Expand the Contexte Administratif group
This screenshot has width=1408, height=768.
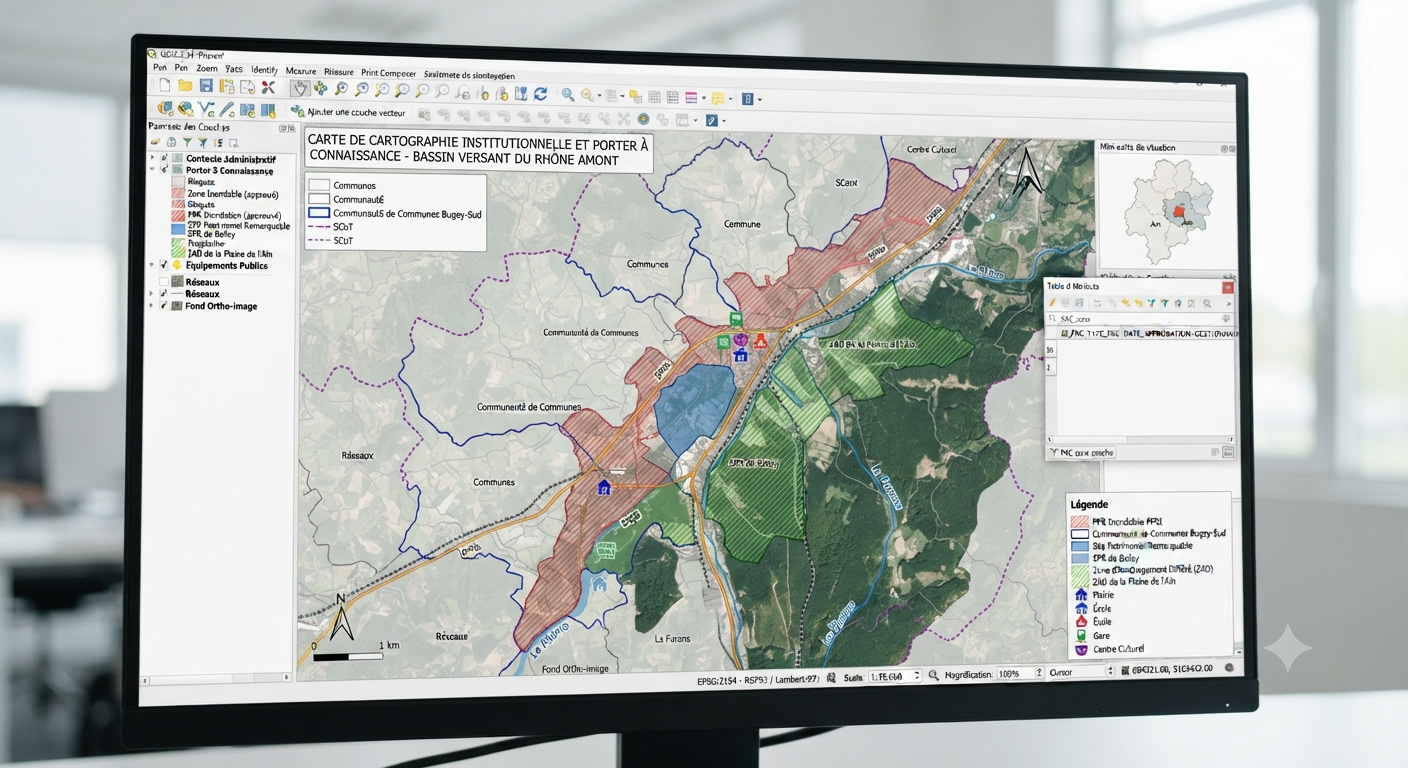point(152,159)
